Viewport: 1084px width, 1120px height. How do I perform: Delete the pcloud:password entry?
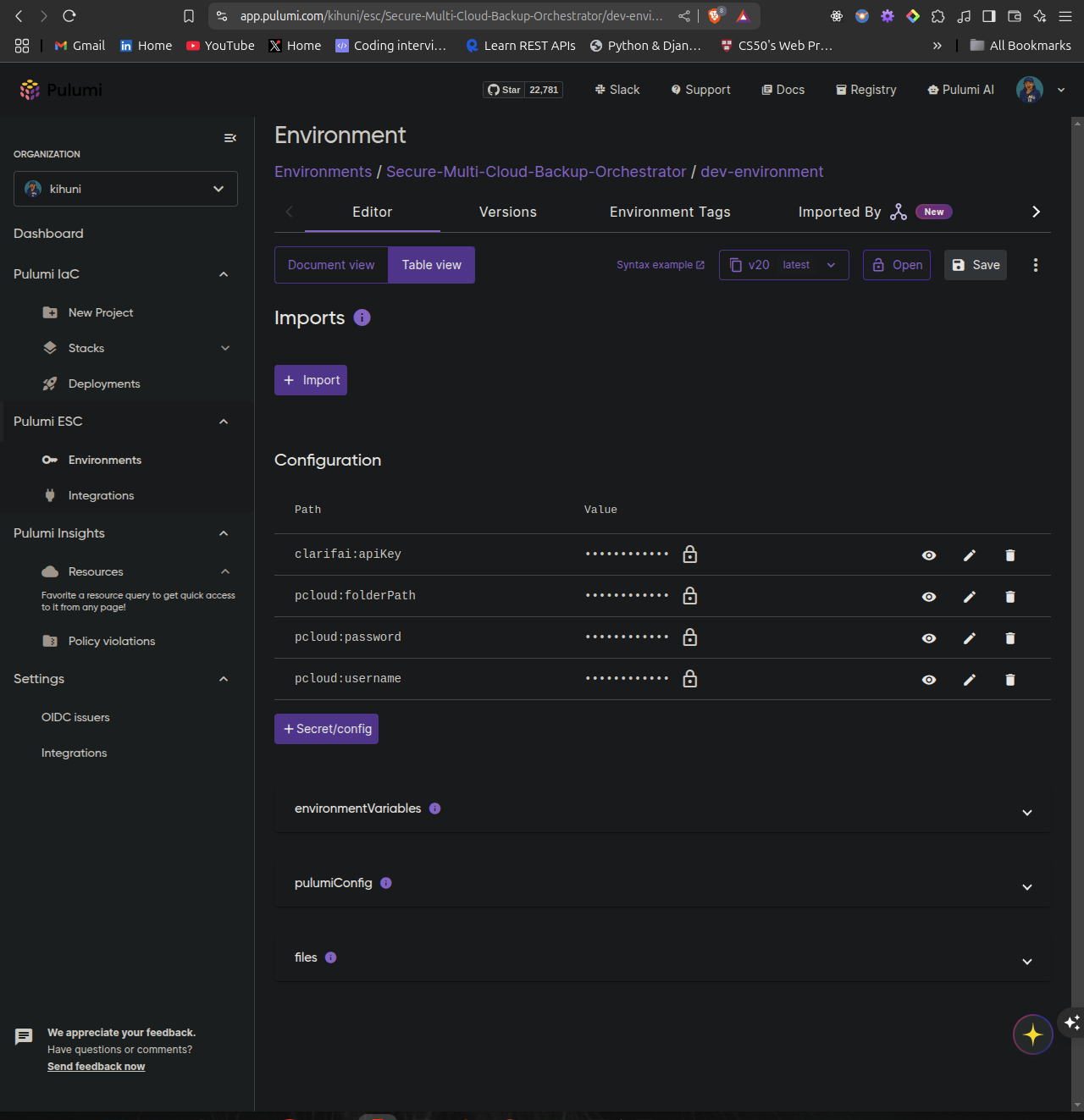click(x=1010, y=638)
